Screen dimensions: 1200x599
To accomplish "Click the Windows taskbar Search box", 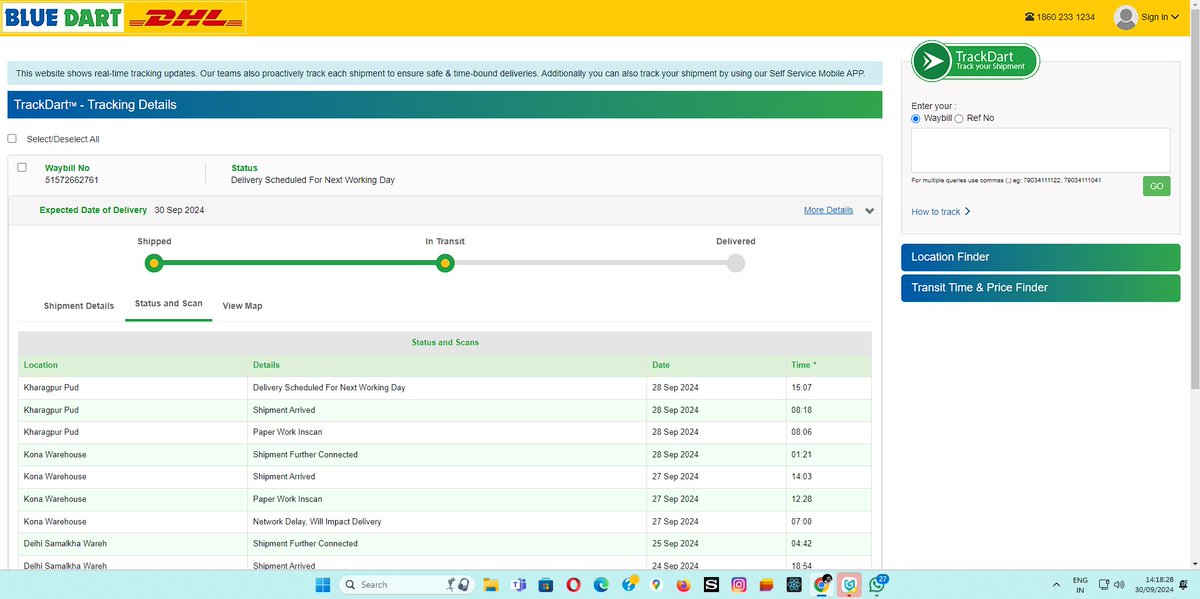I will [x=408, y=584].
